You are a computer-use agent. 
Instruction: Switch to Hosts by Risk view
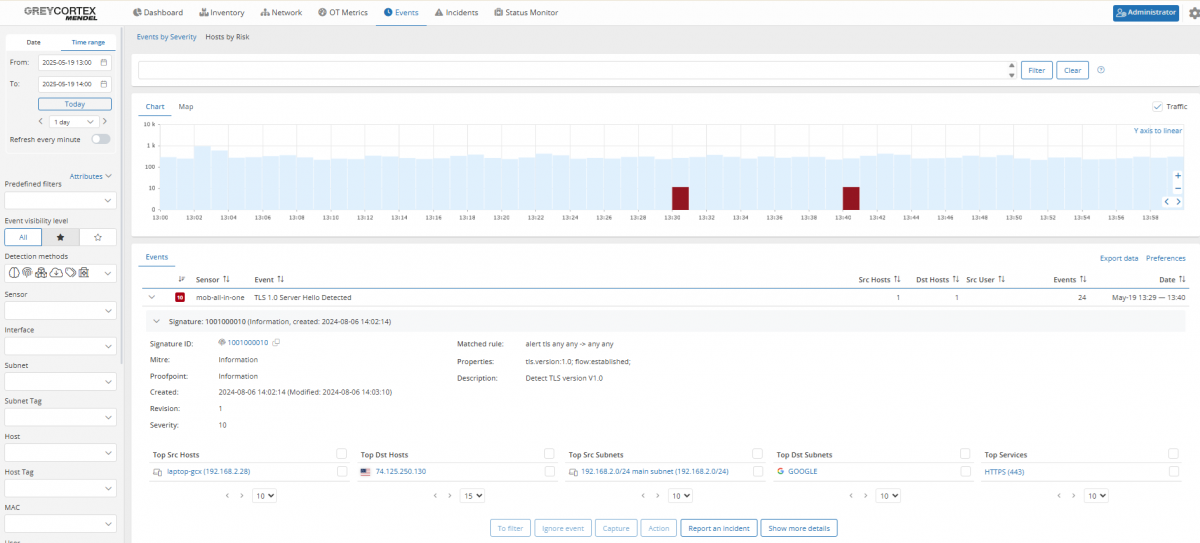coord(227,36)
